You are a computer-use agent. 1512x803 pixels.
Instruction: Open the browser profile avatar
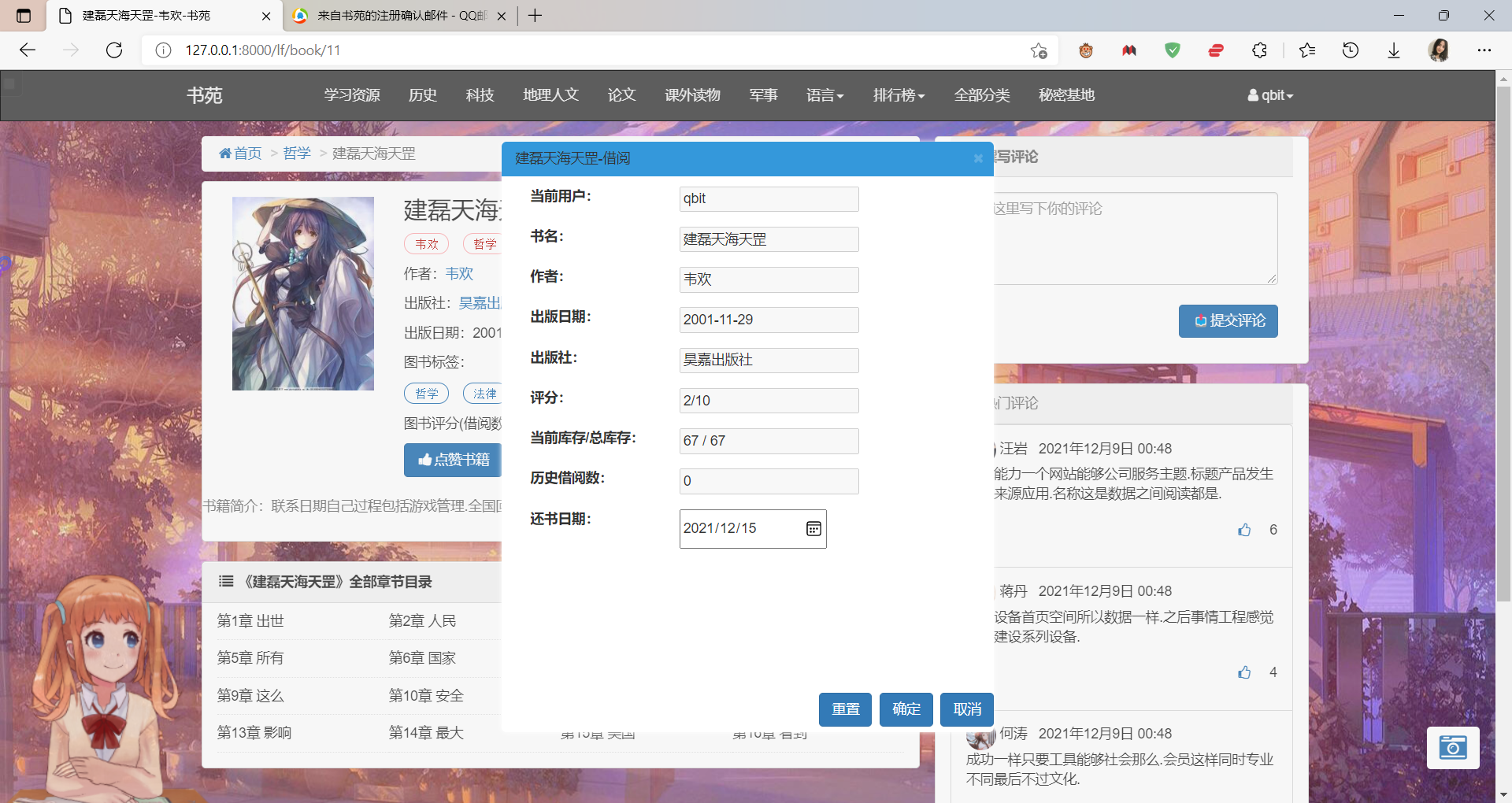[x=1439, y=50]
